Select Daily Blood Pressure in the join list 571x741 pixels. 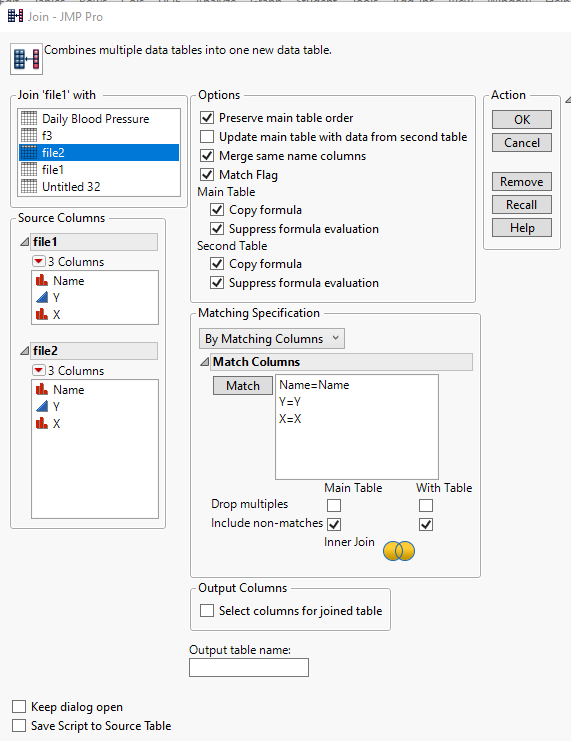coord(99,119)
